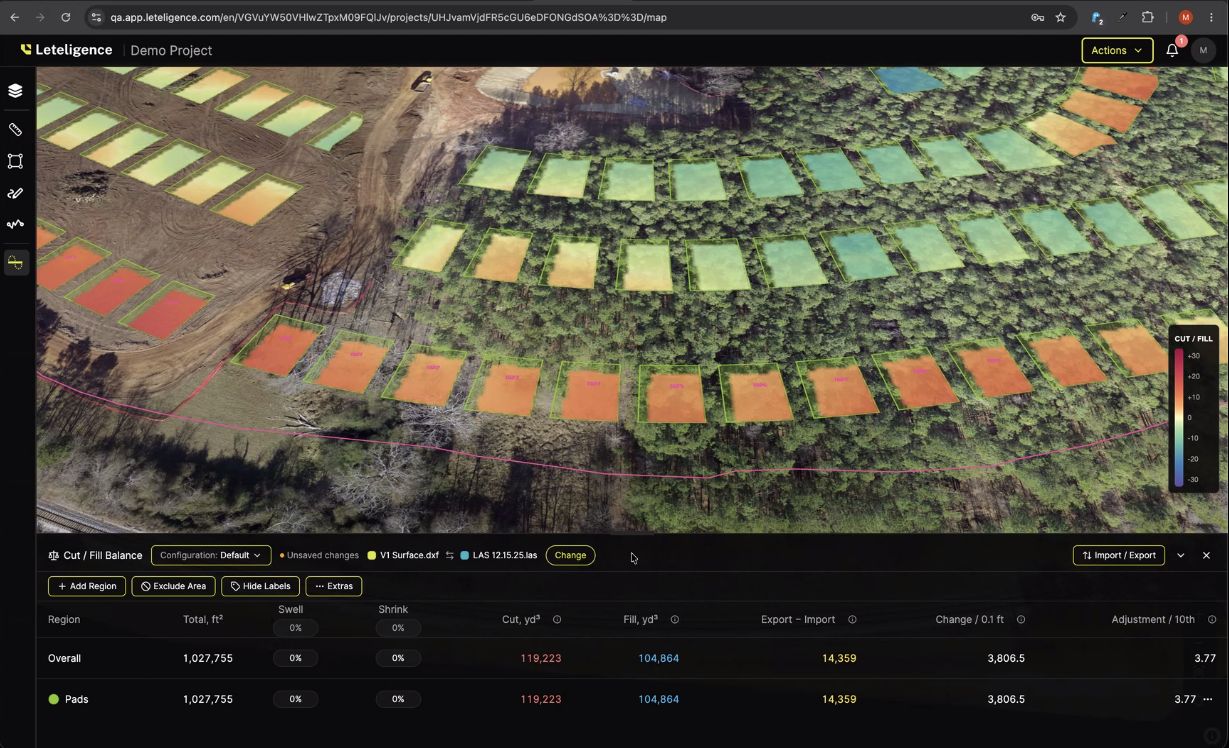Image resolution: width=1229 pixels, height=748 pixels.
Task: Open the Pads row more options menu
Action: click(1208, 699)
